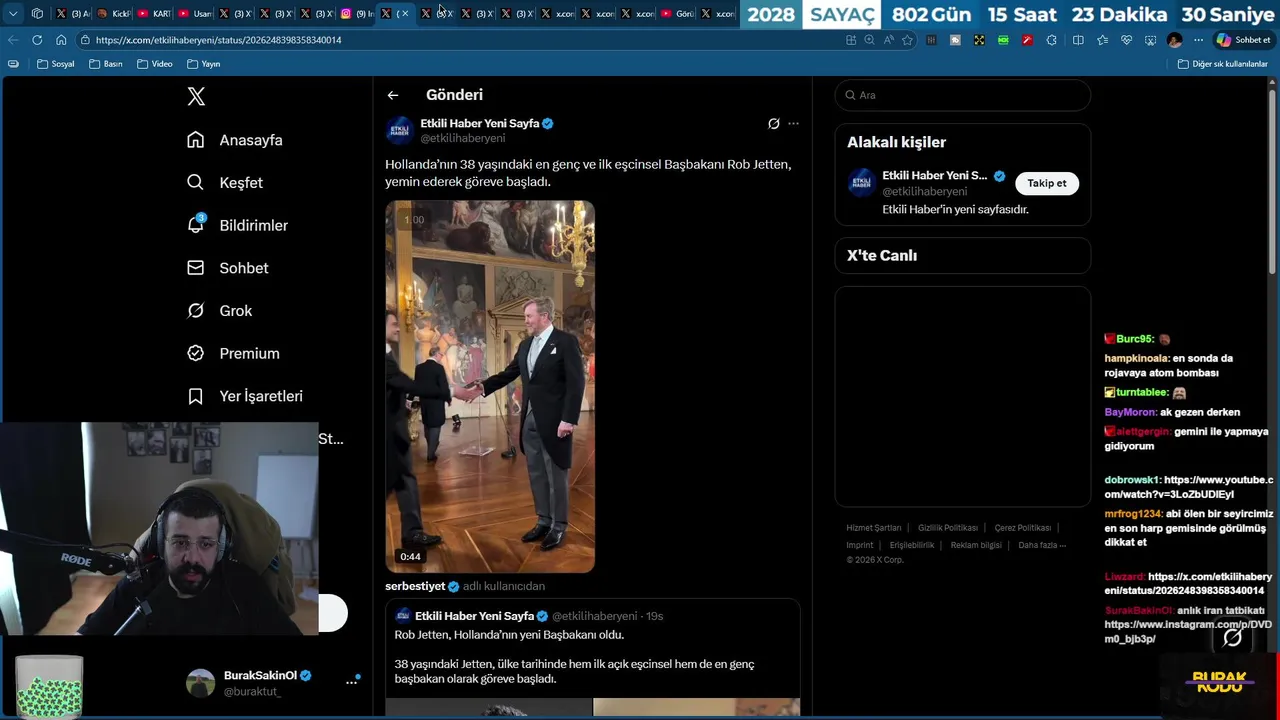The height and width of the screenshot is (720, 1280).
Task: Open Yayın bookmarks folder
Action: (x=204, y=64)
